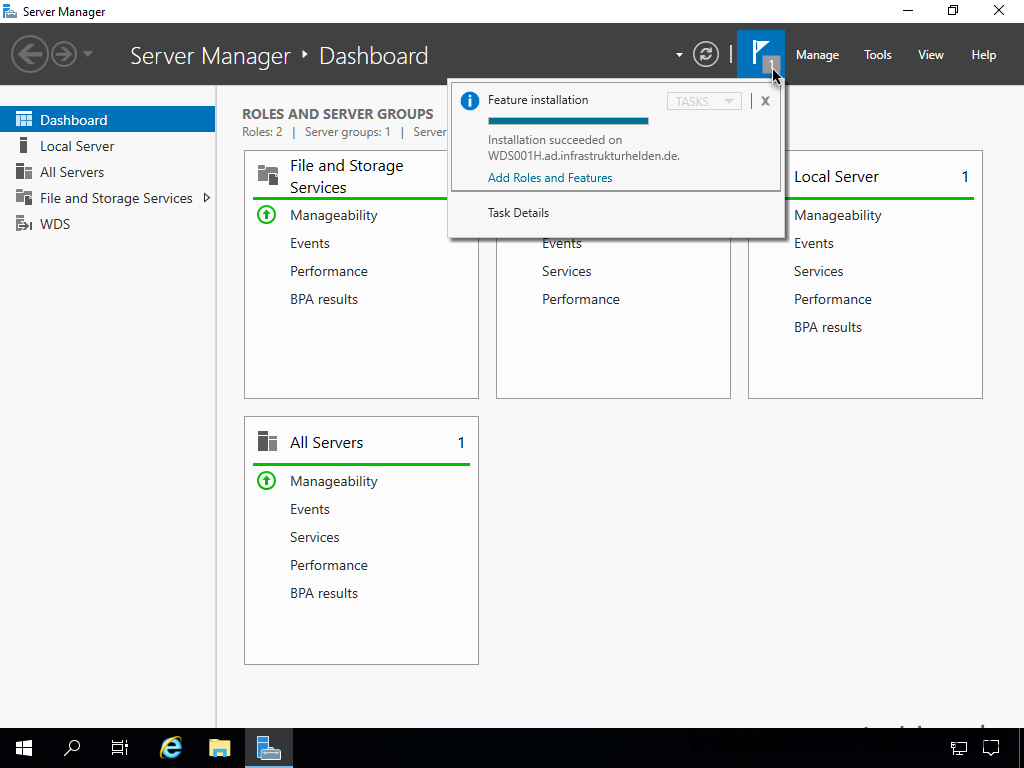Click the forward navigation arrow button

[64, 54]
